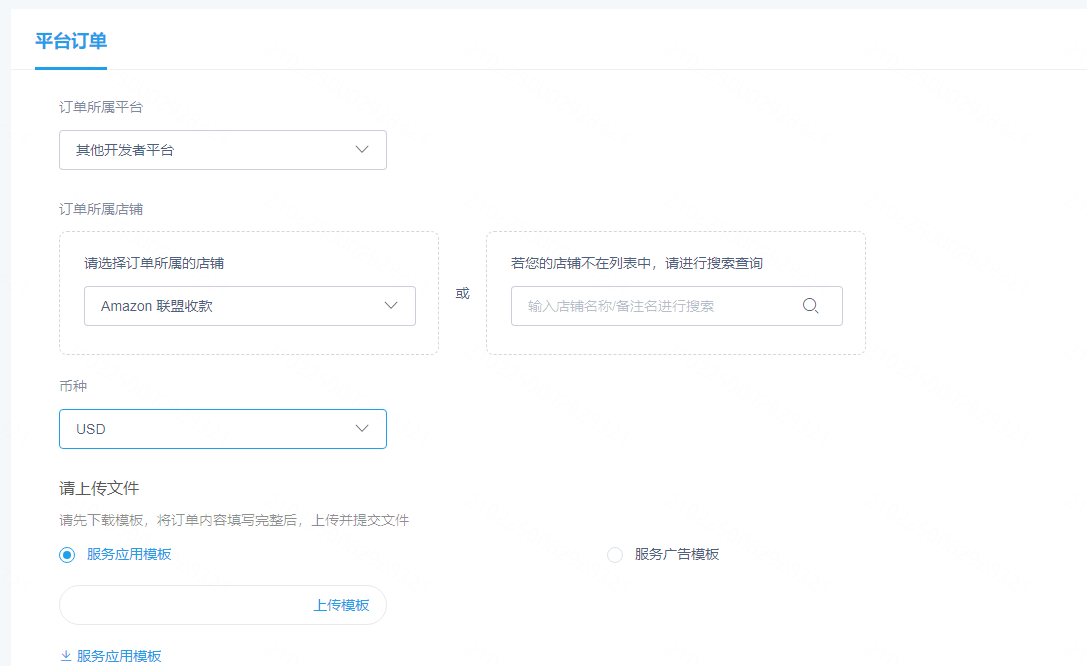Click the 请先下载模板 instruction text

point(234,520)
